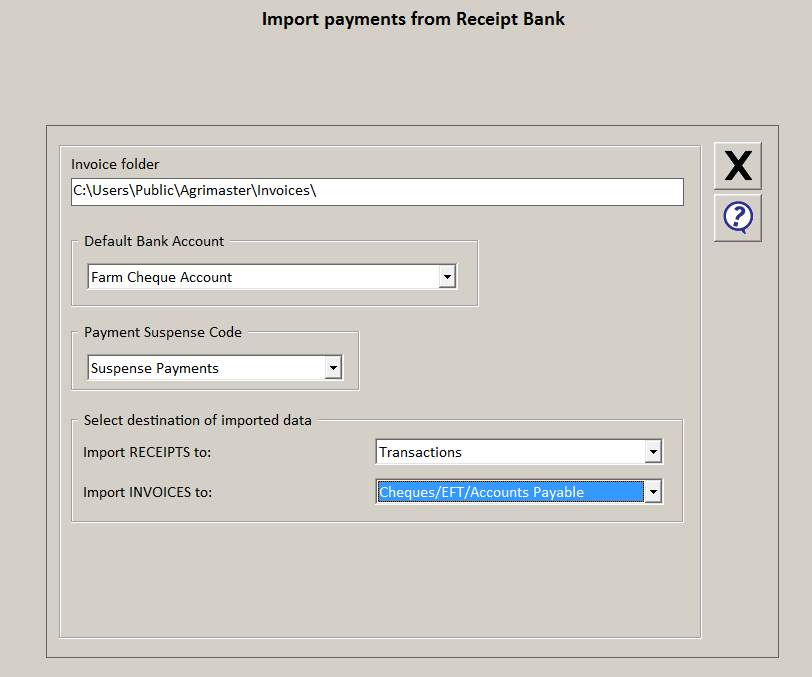This screenshot has width=812, height=677.
Task: Click the Default Bank Account group title
Action: click(x=154, y=241)
